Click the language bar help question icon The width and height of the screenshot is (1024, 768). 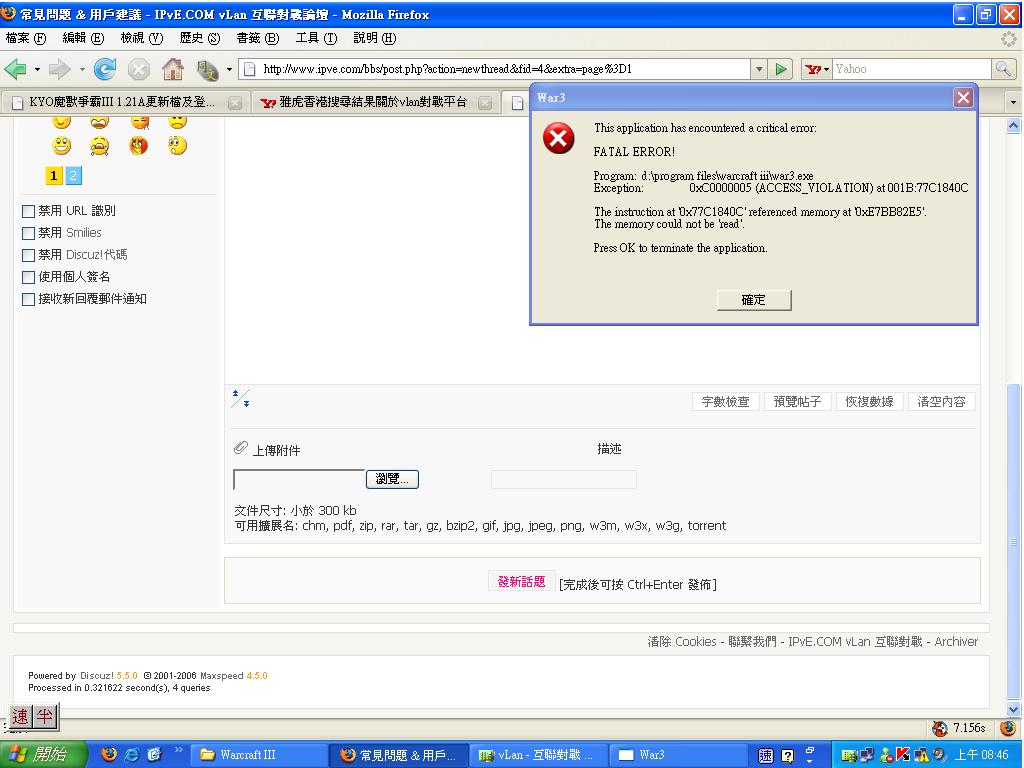click(x=788, y=756)
